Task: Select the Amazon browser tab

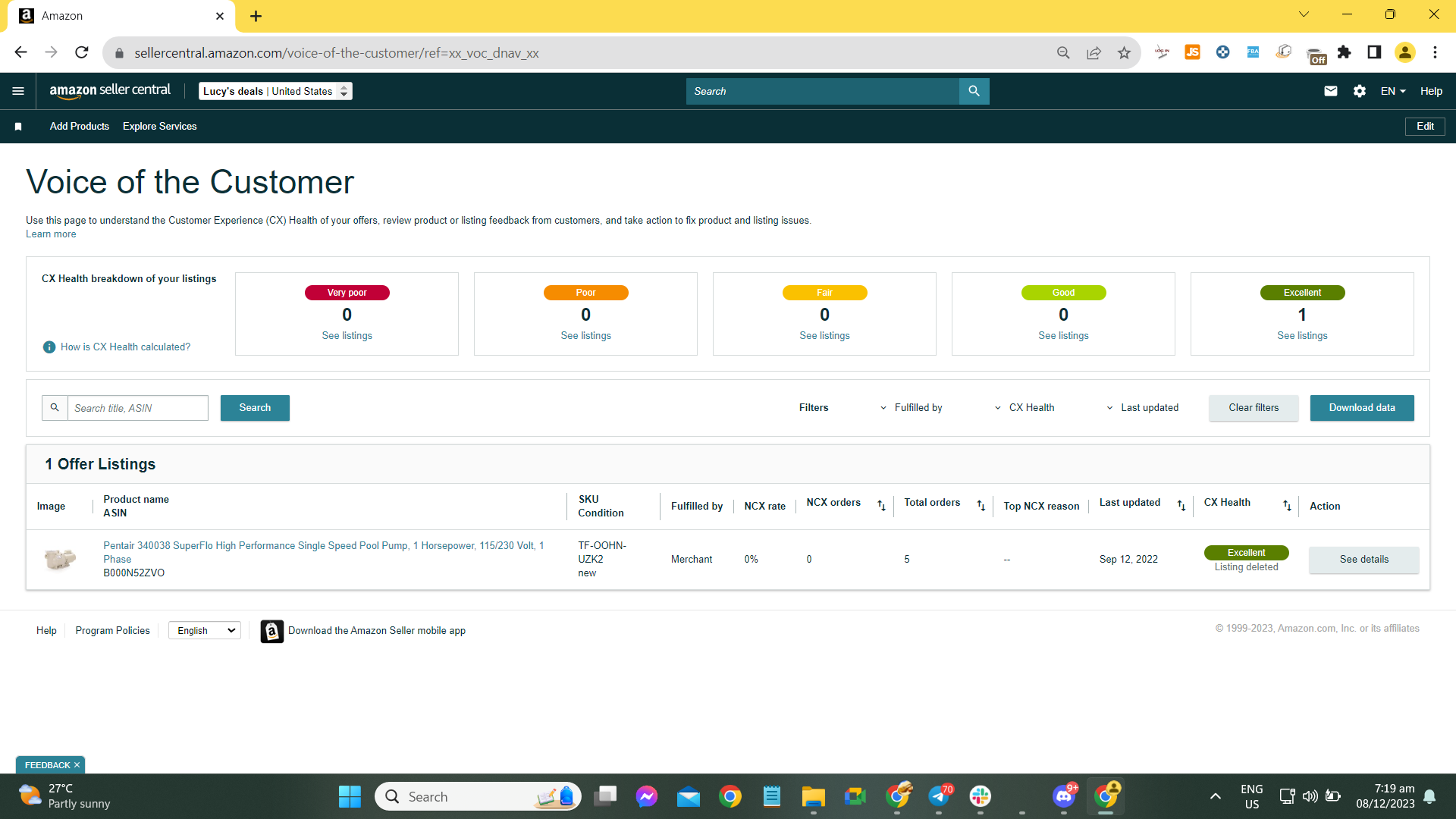Action: 121,16
